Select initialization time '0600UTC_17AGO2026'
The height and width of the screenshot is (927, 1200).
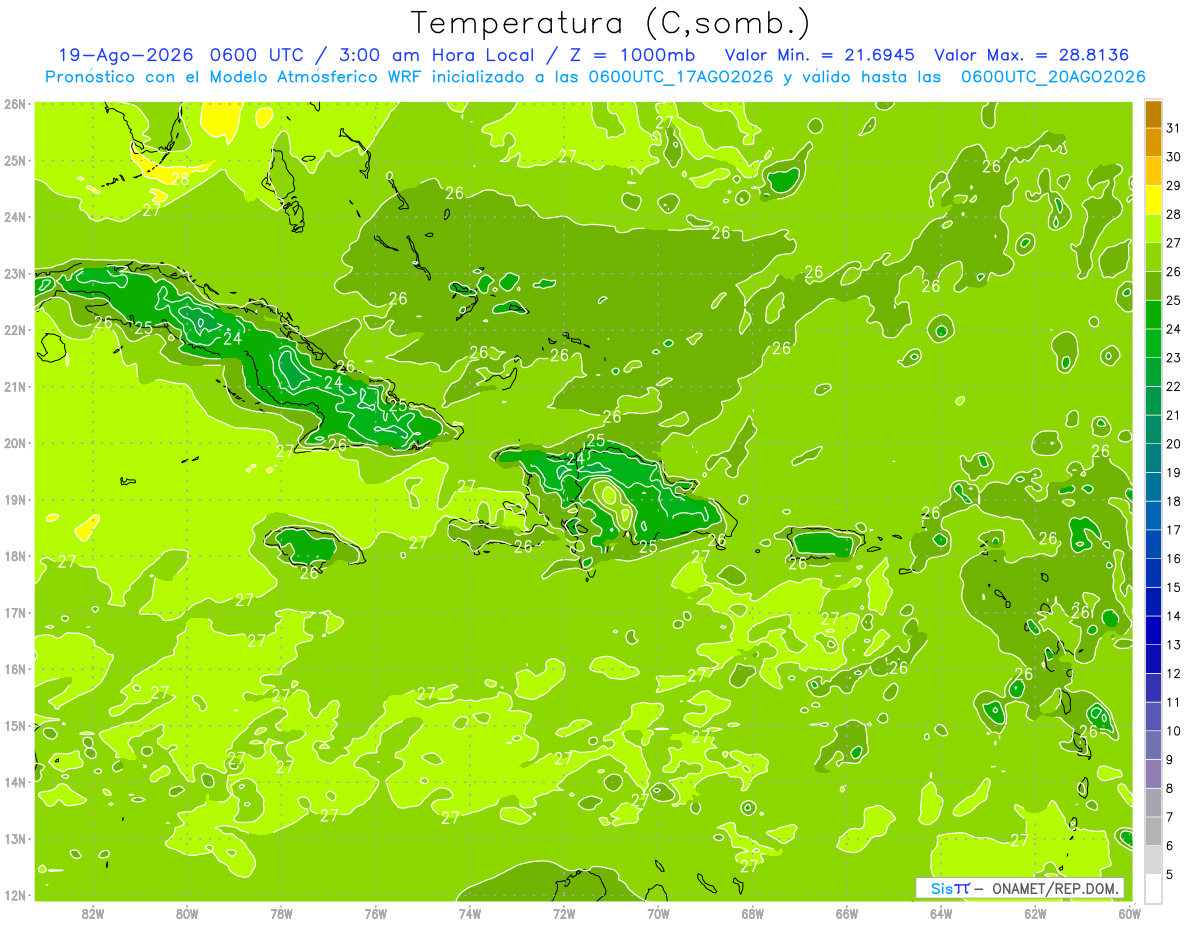pos(681,77)
